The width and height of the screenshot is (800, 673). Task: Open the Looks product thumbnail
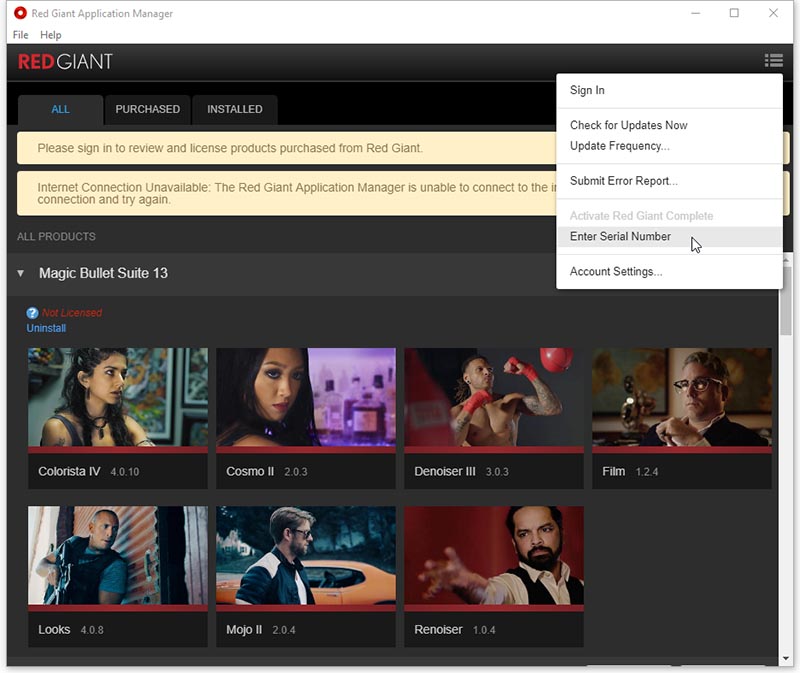tap(118, 556)
